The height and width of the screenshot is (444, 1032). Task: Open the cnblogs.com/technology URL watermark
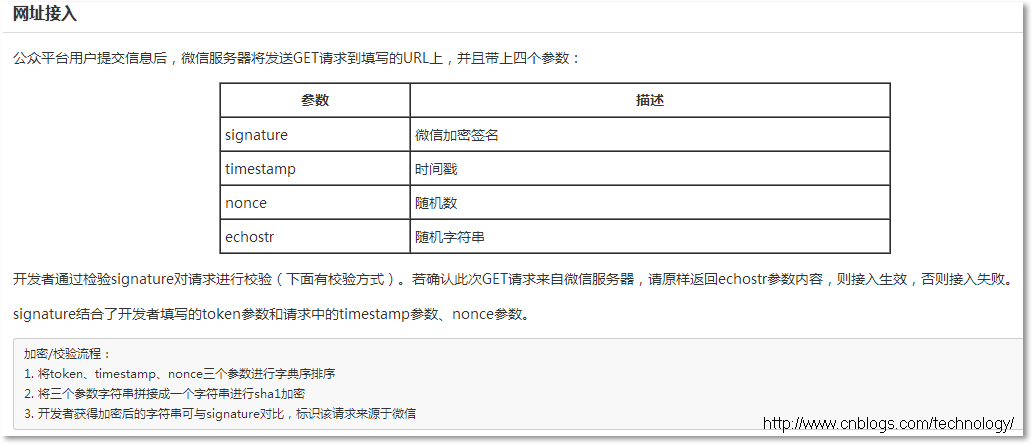(888, 424)
